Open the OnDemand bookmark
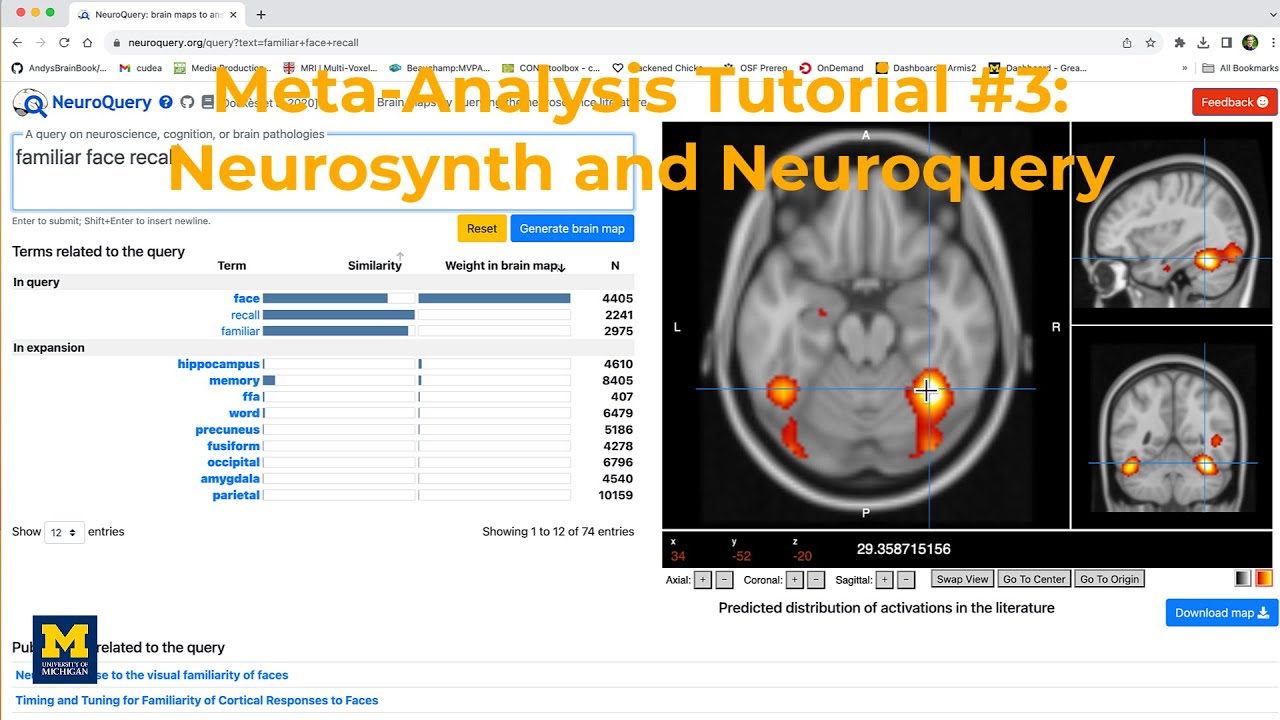The height and width of the screenshot is (720, 1280). 831,68
